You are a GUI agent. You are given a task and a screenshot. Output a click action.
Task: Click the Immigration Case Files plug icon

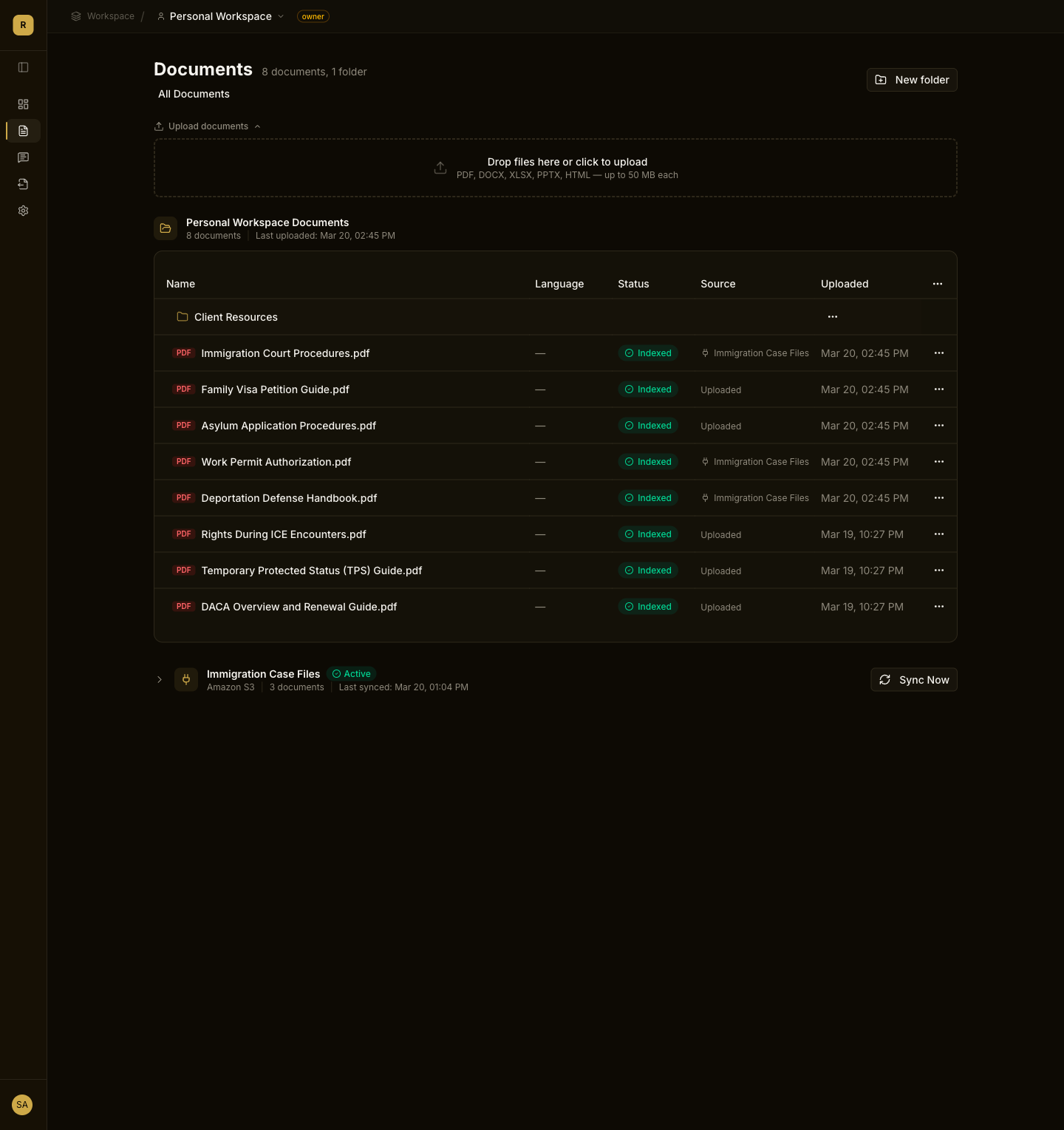186,680
